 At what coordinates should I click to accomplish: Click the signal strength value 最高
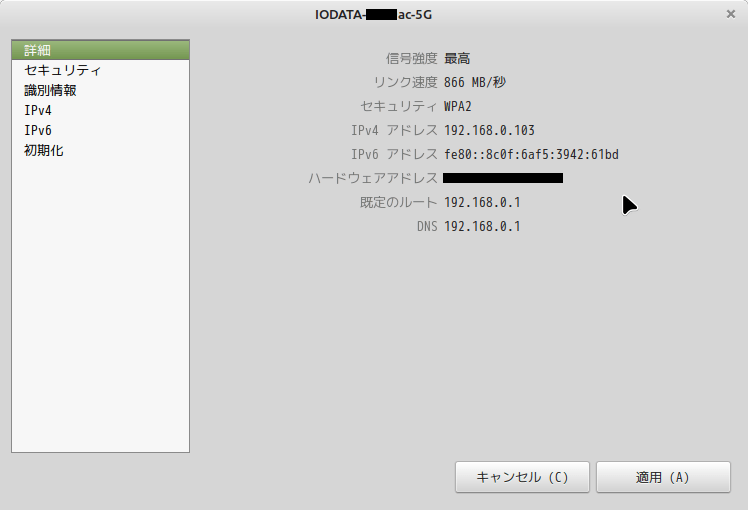point(457,58)
